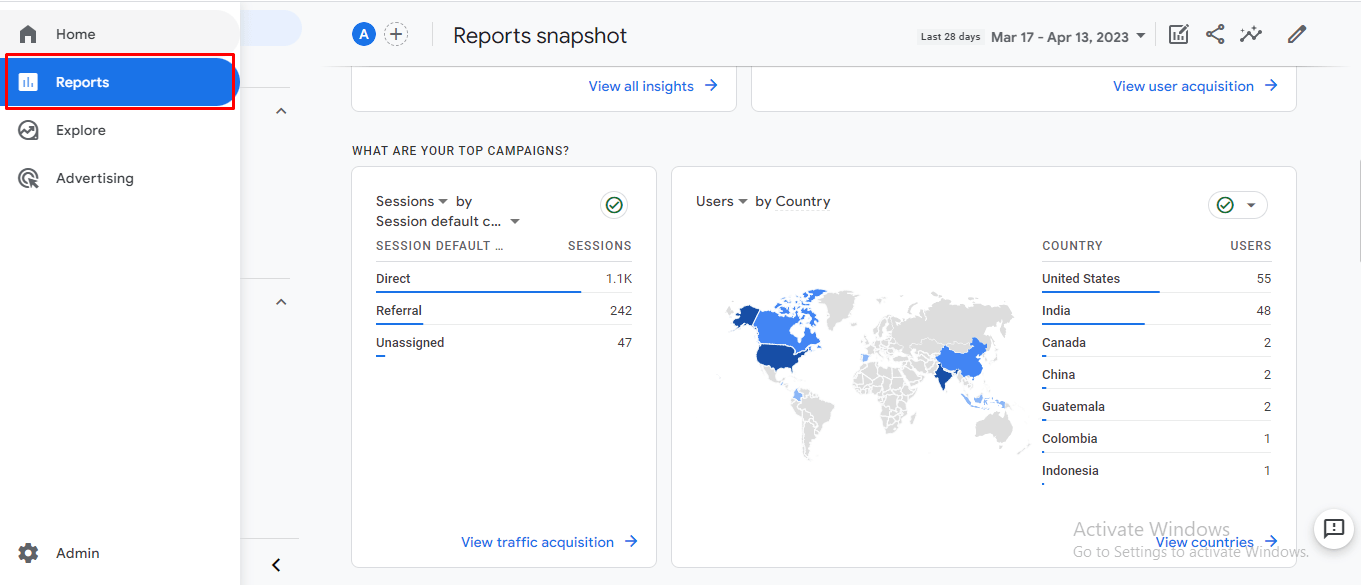Click the Last 28 days label
Viewport: 1361px width, 585px height.
click(x=950, y=37)
